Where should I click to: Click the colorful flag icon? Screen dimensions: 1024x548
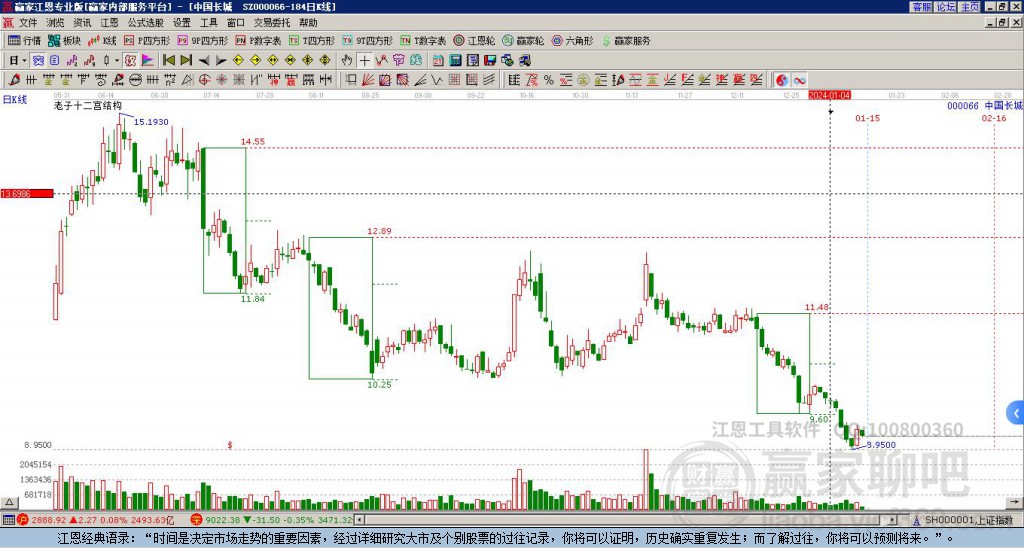tap(148, 60)
